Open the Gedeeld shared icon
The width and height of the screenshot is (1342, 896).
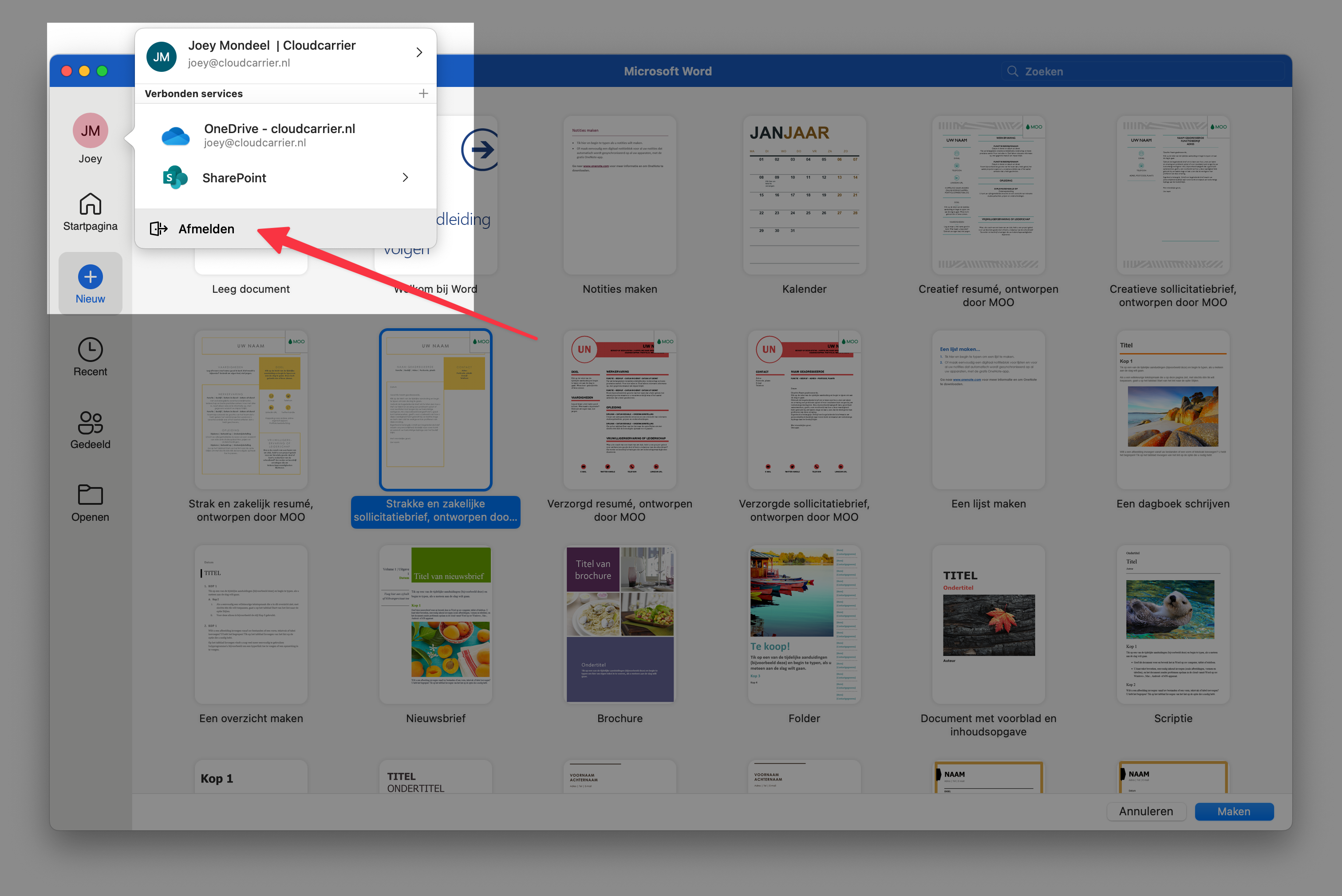tap(90, 423)
